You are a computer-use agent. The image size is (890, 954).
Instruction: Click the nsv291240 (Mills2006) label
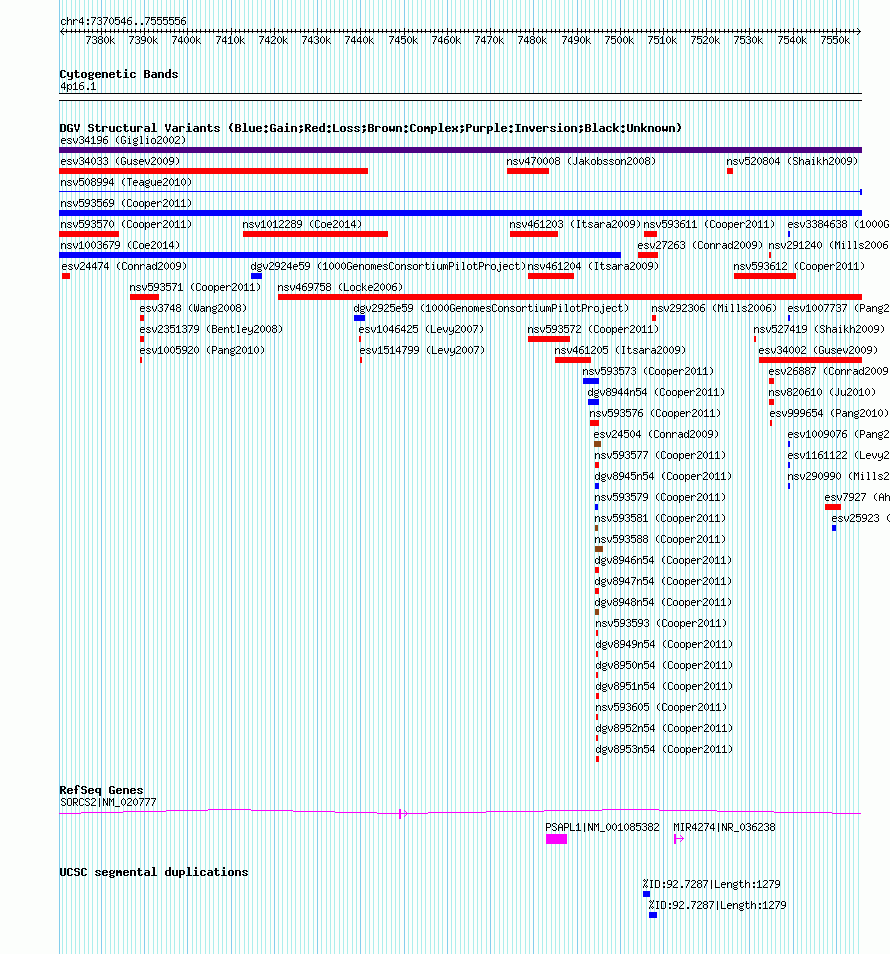pyautogui.click(x=828, y=245)
